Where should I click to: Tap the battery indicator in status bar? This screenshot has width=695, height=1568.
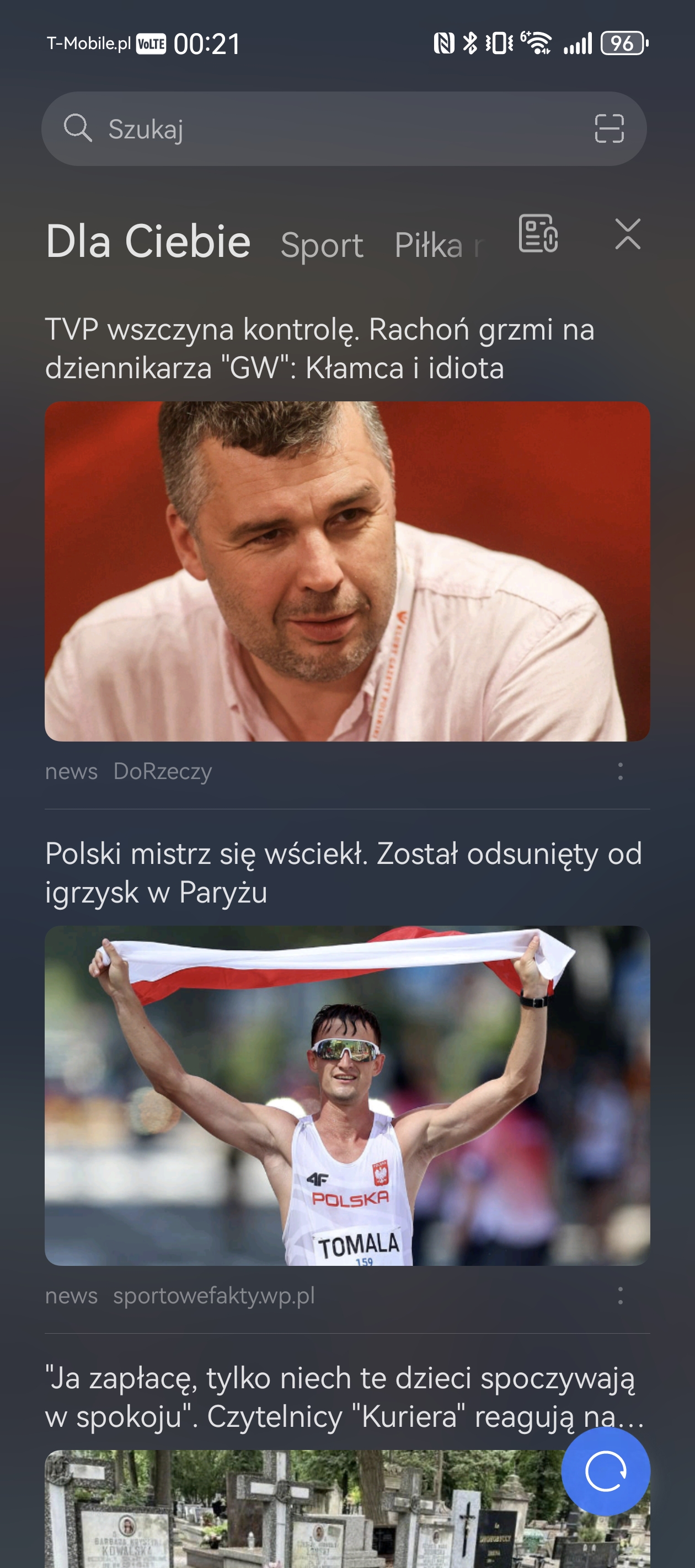click(x=624, y=43)
